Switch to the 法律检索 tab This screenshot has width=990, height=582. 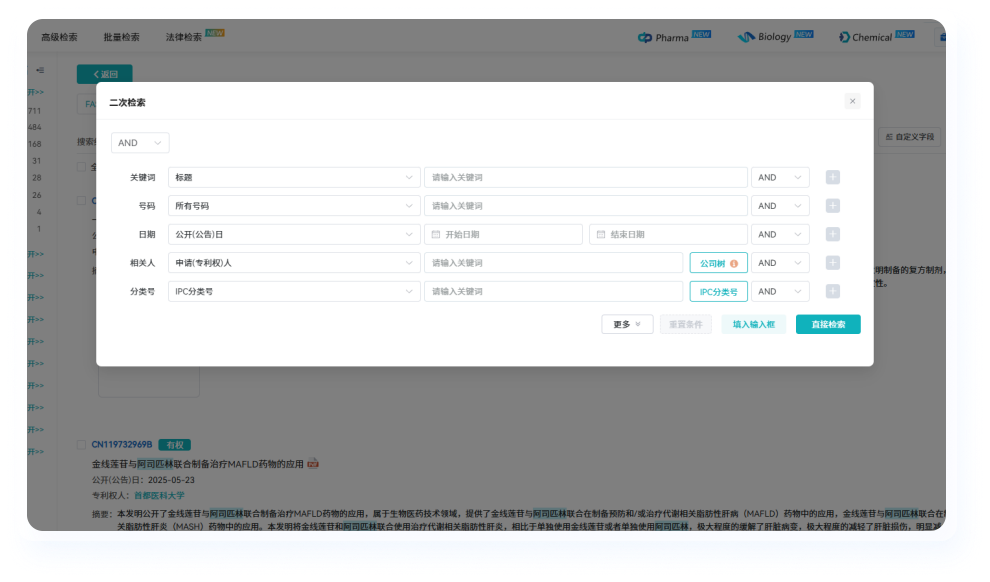coord(184,37)
